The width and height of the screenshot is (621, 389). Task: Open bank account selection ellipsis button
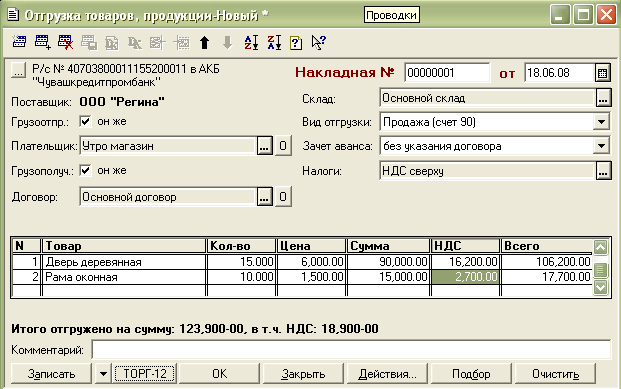(x=18, y=70)
